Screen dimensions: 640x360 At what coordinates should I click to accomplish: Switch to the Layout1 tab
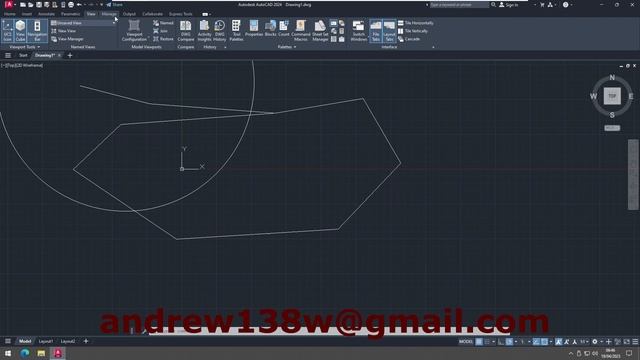click(x=46, y=342)
